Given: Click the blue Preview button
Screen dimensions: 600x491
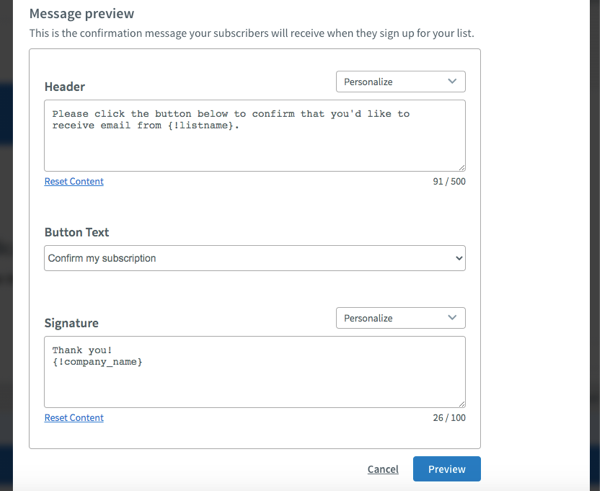Looking at the screenshot, I should click(x=447, y=469).
